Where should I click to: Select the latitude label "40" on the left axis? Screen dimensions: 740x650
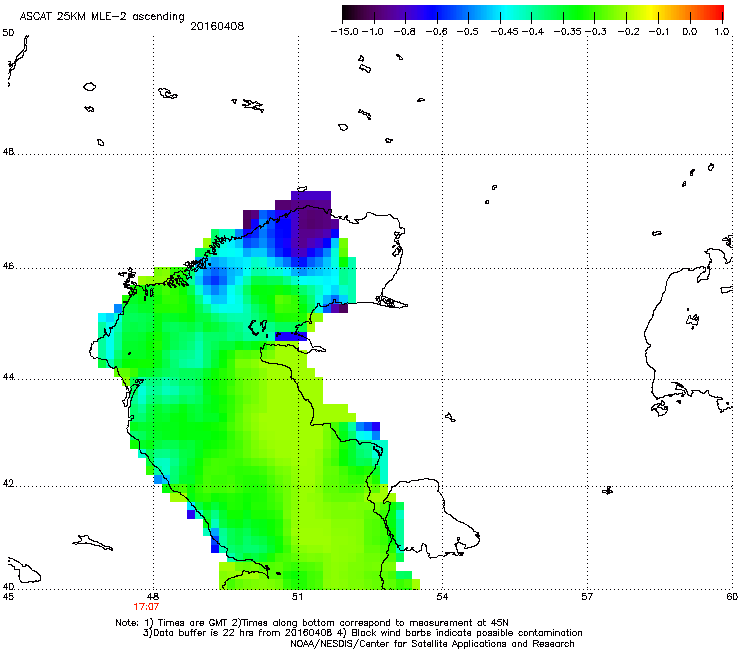8,587
